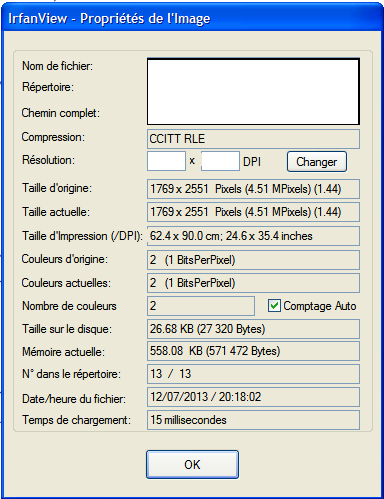Click the IrfanView Propriétés de l'Image title bar

(x=192, y=18)
